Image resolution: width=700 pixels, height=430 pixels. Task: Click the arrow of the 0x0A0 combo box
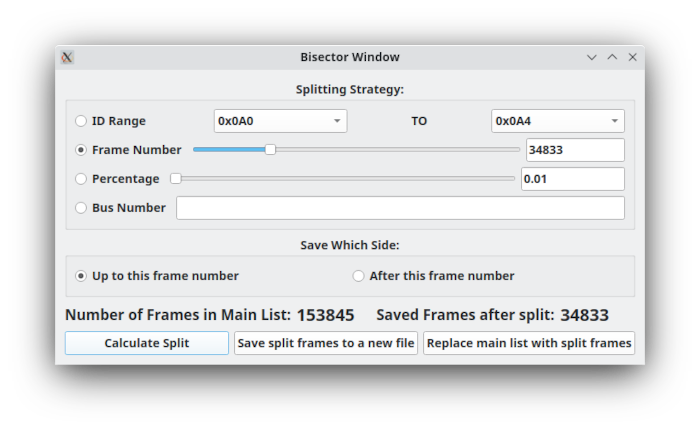[337, 121]
